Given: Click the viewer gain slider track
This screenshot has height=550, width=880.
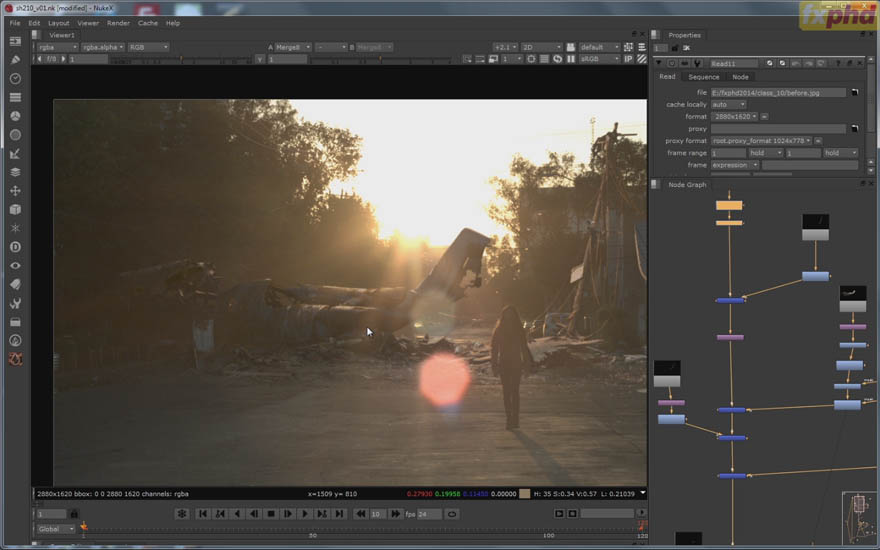Looking at the screenshot, I should pos(182,59).
